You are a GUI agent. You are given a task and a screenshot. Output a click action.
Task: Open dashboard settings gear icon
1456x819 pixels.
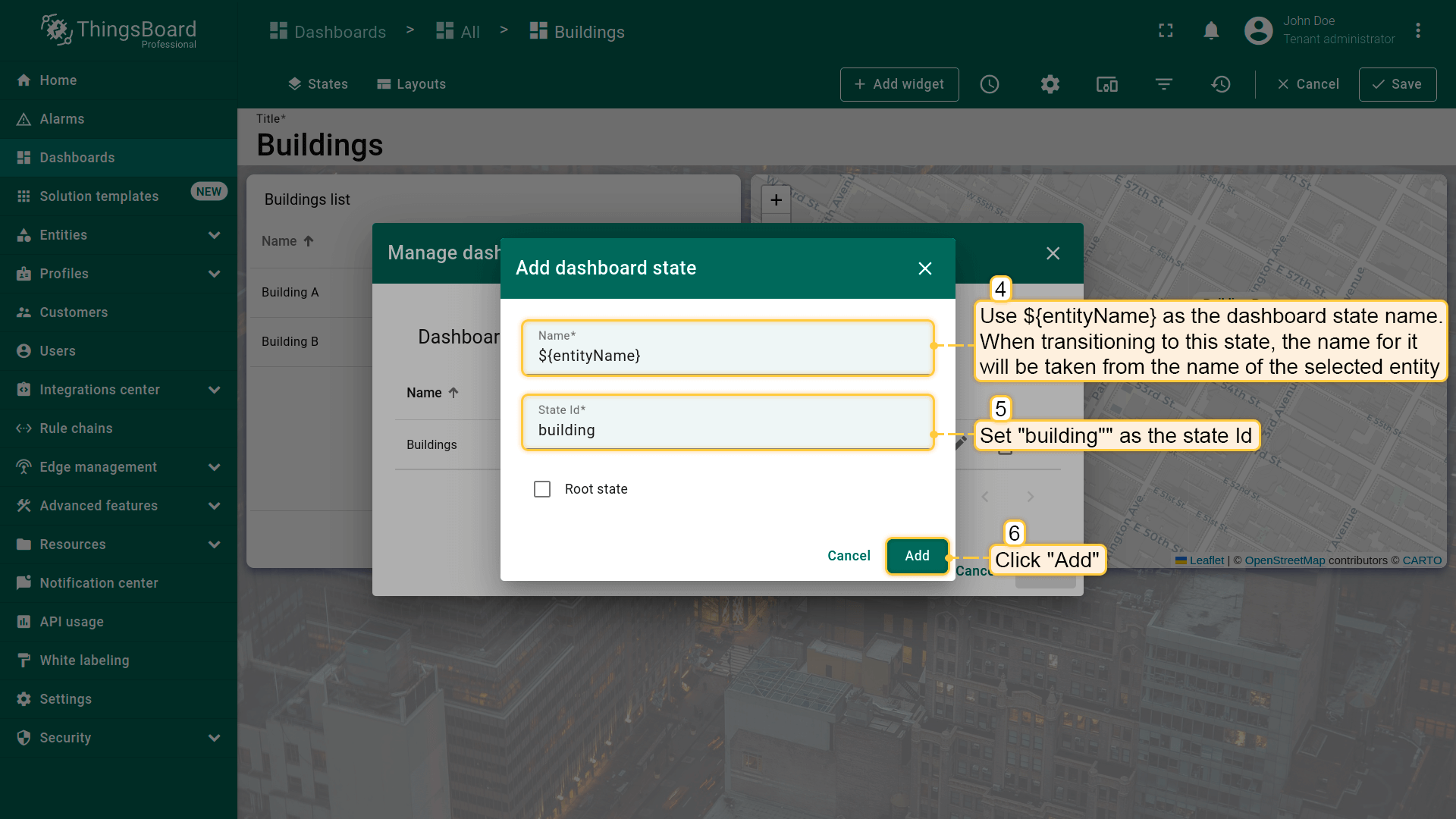1050,84
